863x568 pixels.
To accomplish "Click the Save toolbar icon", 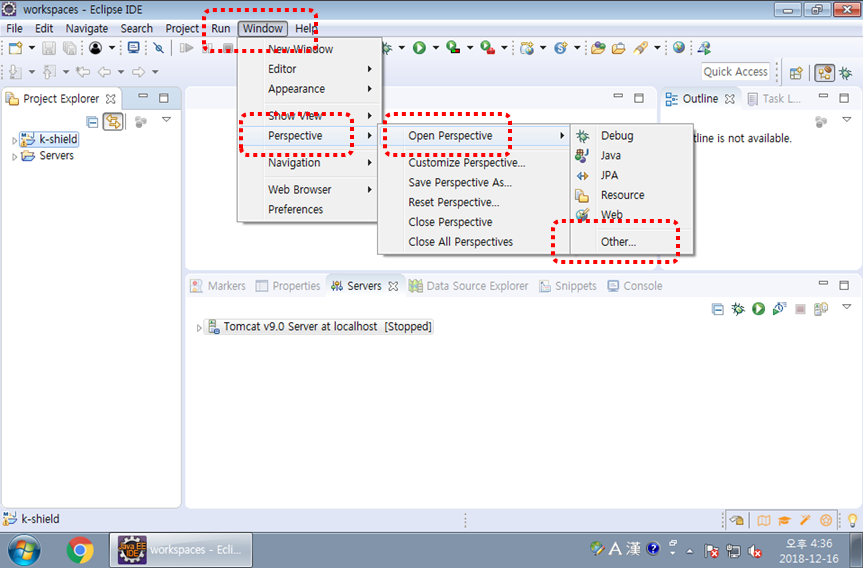I will point(49,48).
